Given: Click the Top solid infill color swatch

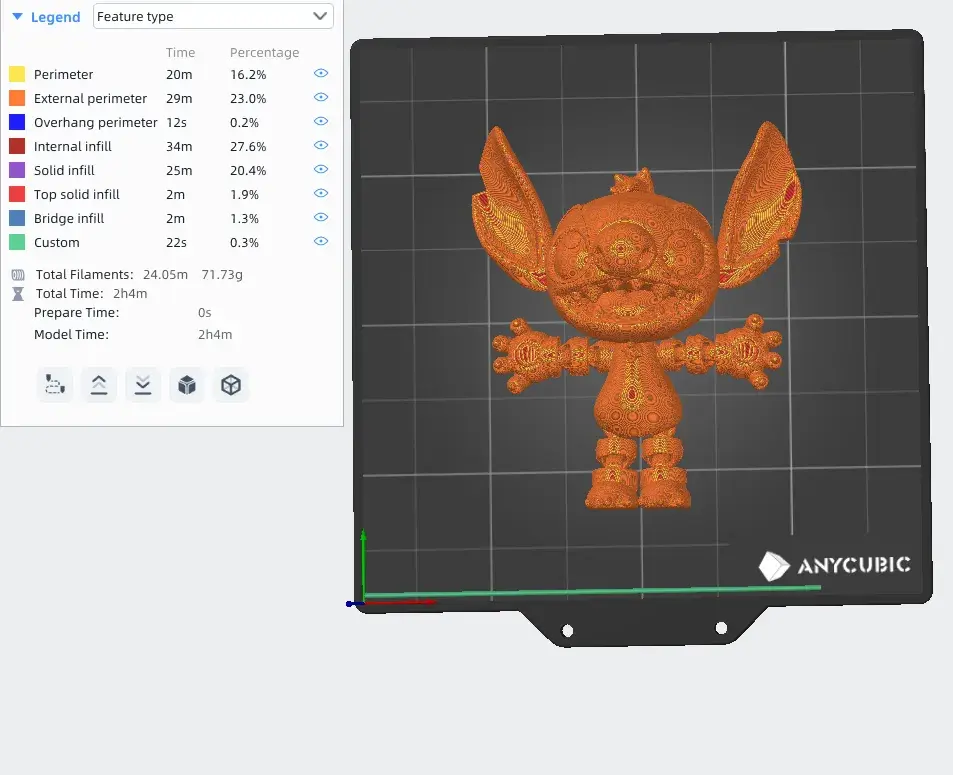Looking at the screenshot, I should coord(17,194).
